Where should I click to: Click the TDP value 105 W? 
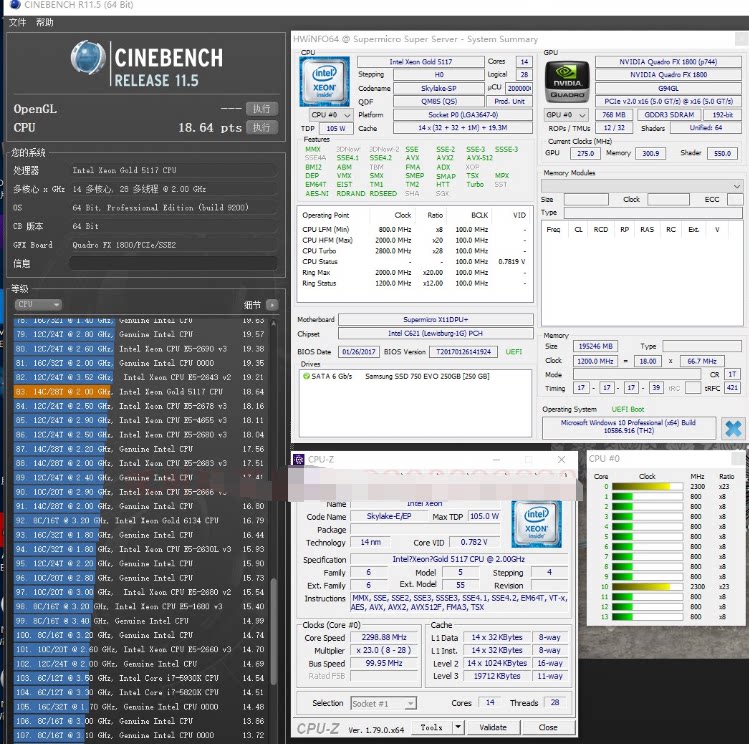click(x=336, y=128)
